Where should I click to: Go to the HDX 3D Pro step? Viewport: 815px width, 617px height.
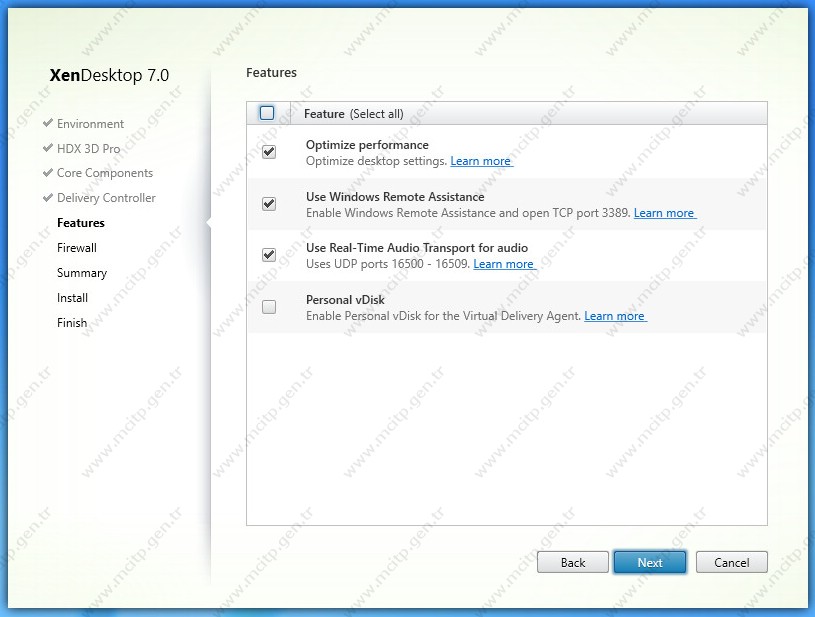88,149
